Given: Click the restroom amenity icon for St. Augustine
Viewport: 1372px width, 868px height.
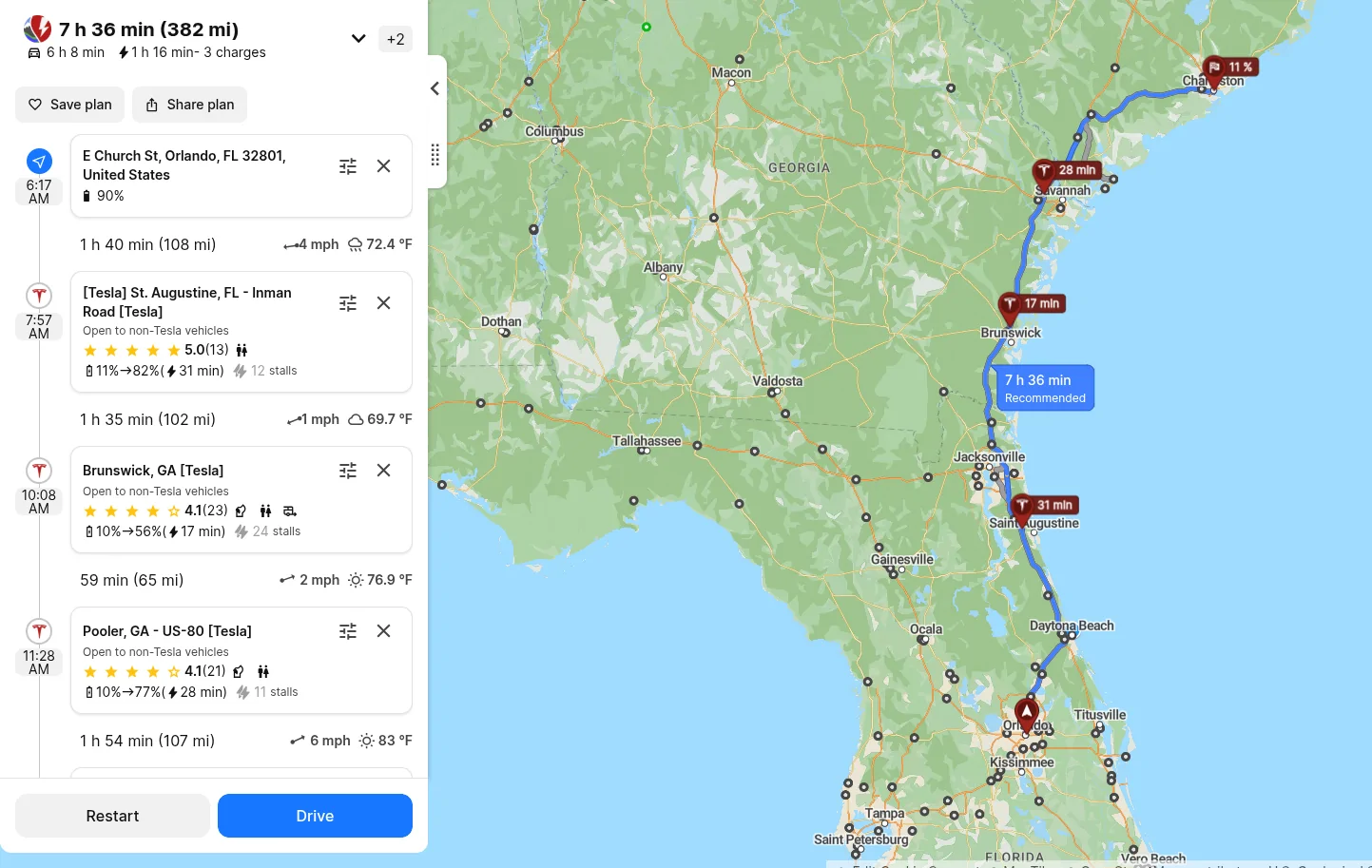Looking at the screenshot, I should (242, 350).
